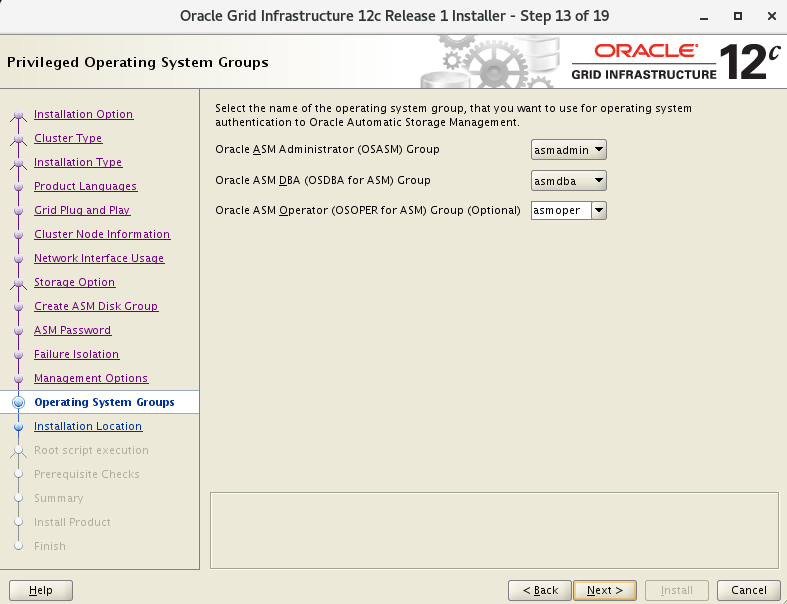Open Product Languages step

(x=85, y=186)
